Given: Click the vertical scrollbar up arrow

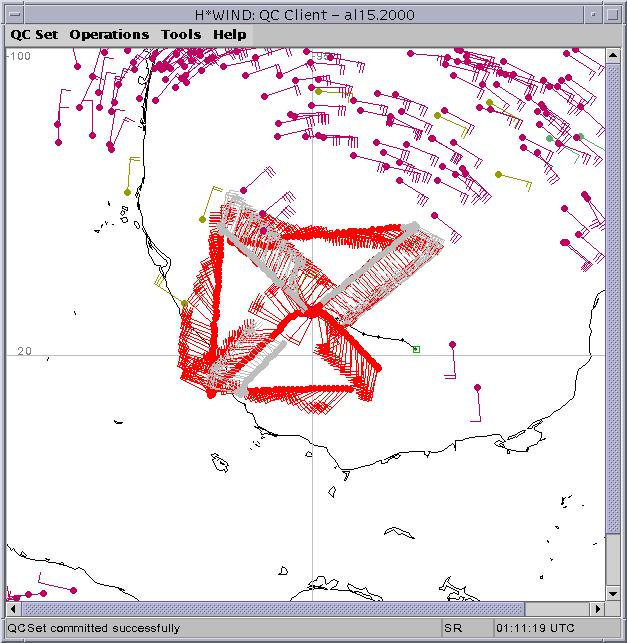Looking at the screenshot, I should coord(612,58).
